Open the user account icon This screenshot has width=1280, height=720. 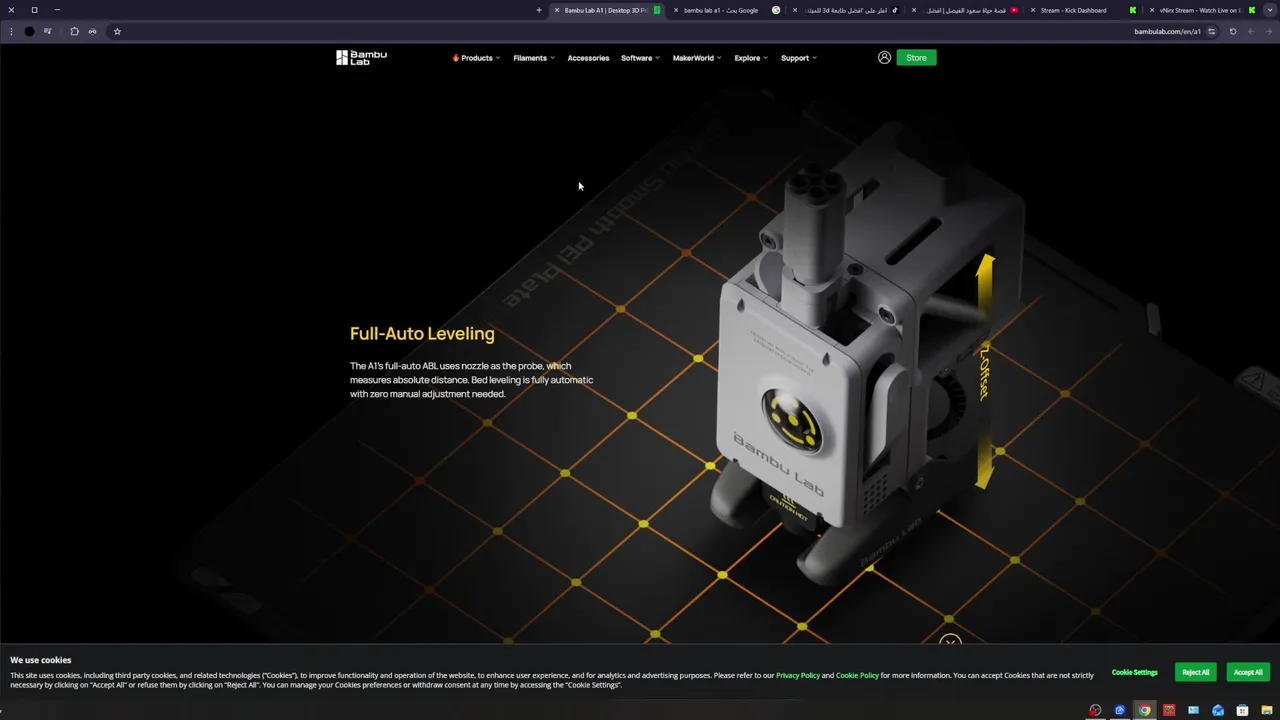pyautogui.click(x=884, y=58)
